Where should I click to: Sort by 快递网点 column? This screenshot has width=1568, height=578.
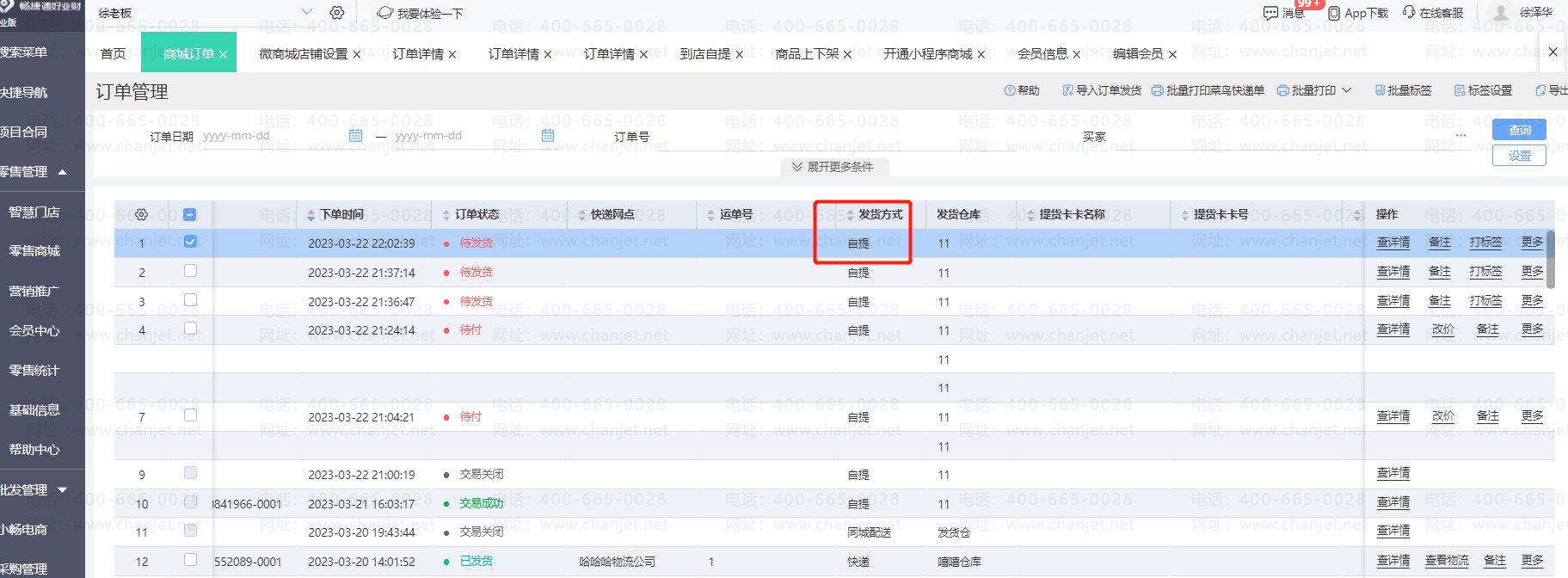[582, 215]
